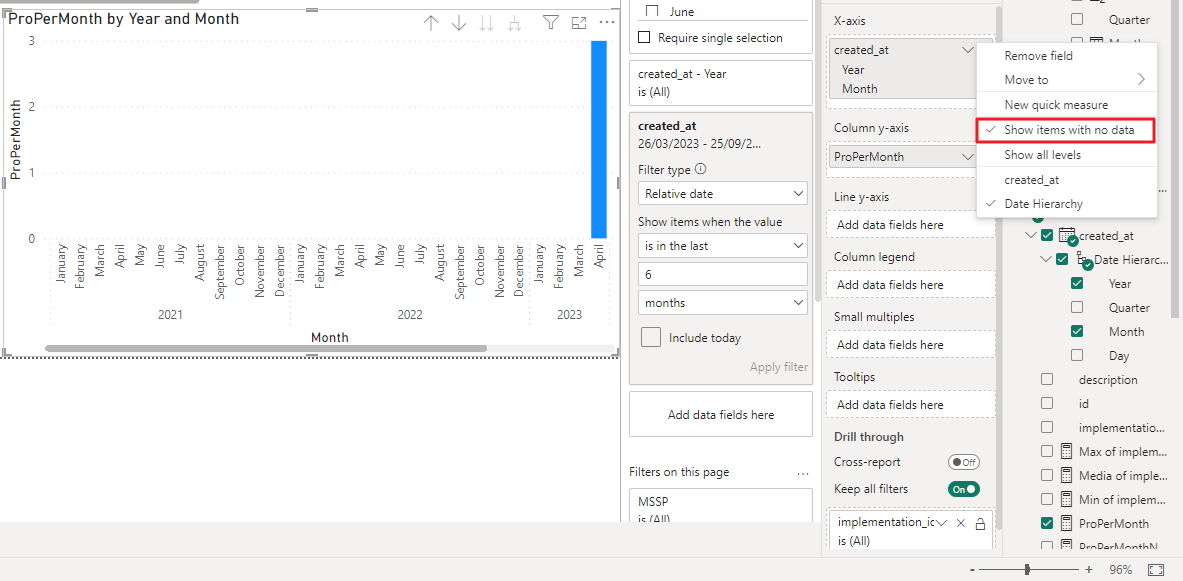Viewport: 1183px width, 581px height.
Task: Expand the implementation_id filter chevron
Action: (941, 523)
